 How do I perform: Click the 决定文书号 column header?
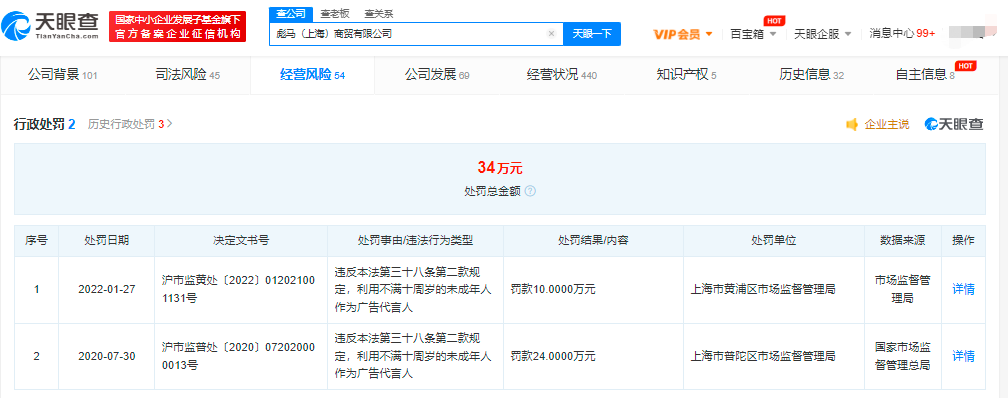(241, 240)
